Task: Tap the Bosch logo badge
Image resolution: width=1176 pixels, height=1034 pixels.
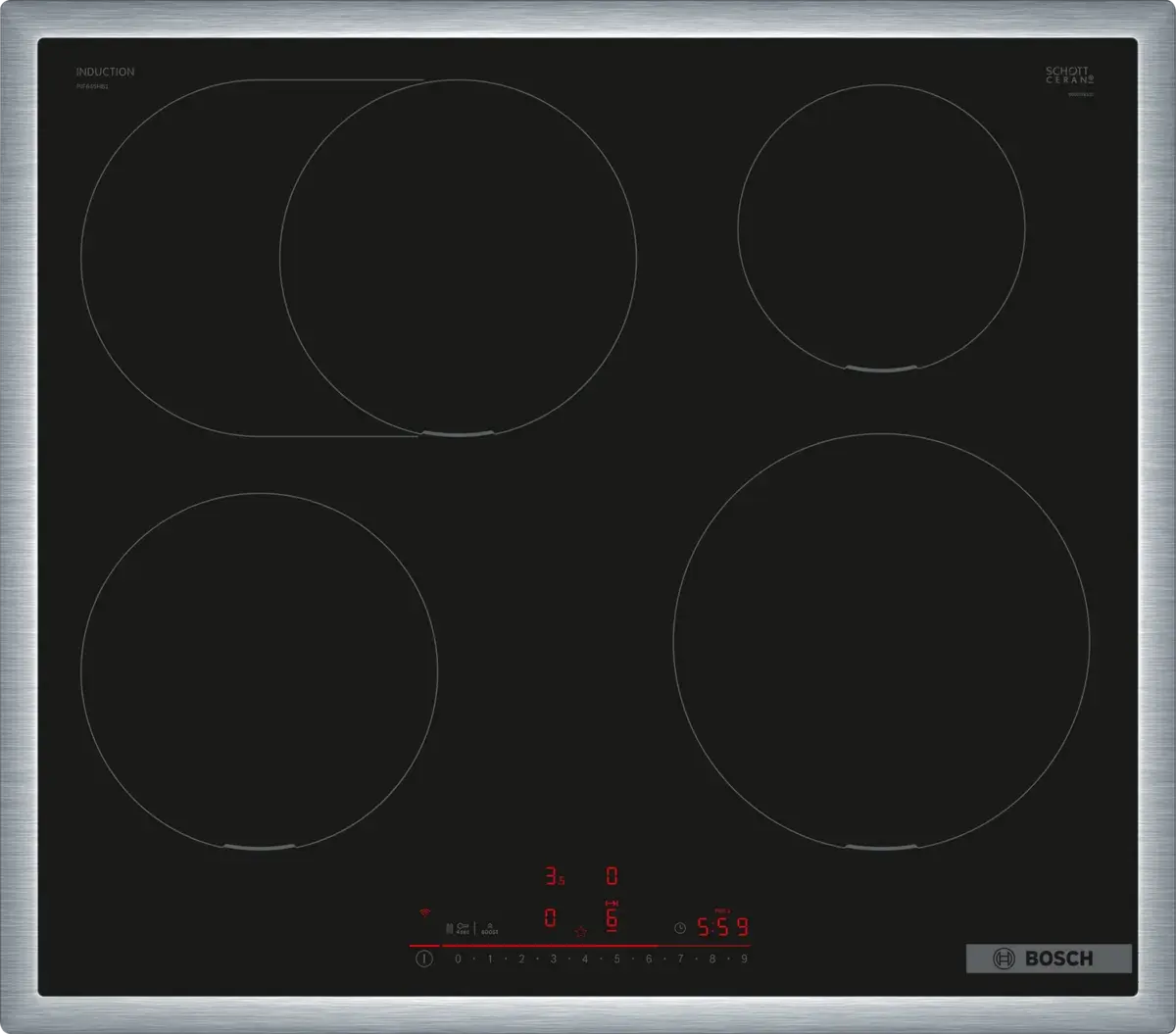Action: 1048,959
